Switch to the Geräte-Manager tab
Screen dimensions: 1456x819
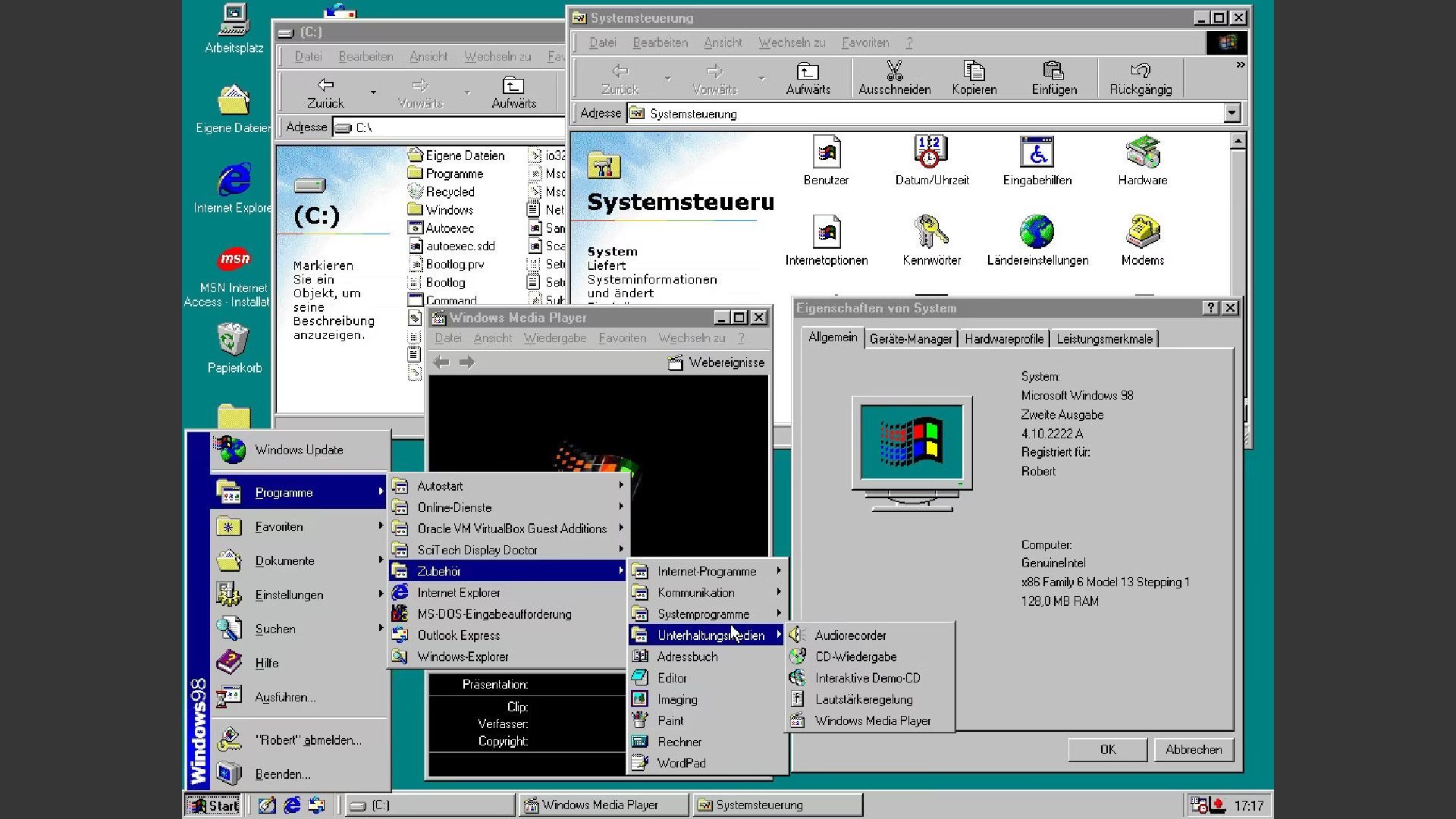tap(910, 339)
